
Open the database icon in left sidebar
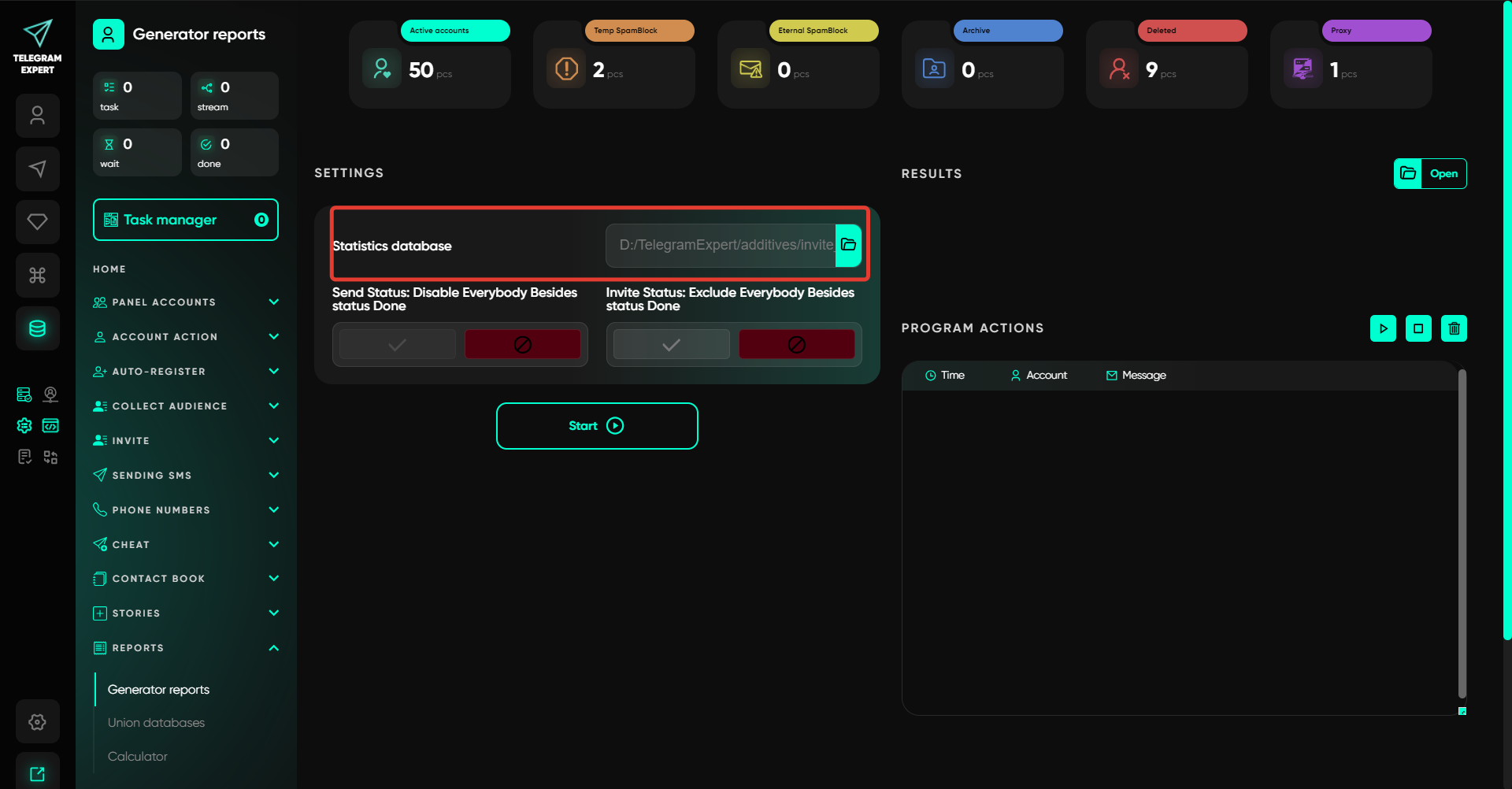point(37,328)
